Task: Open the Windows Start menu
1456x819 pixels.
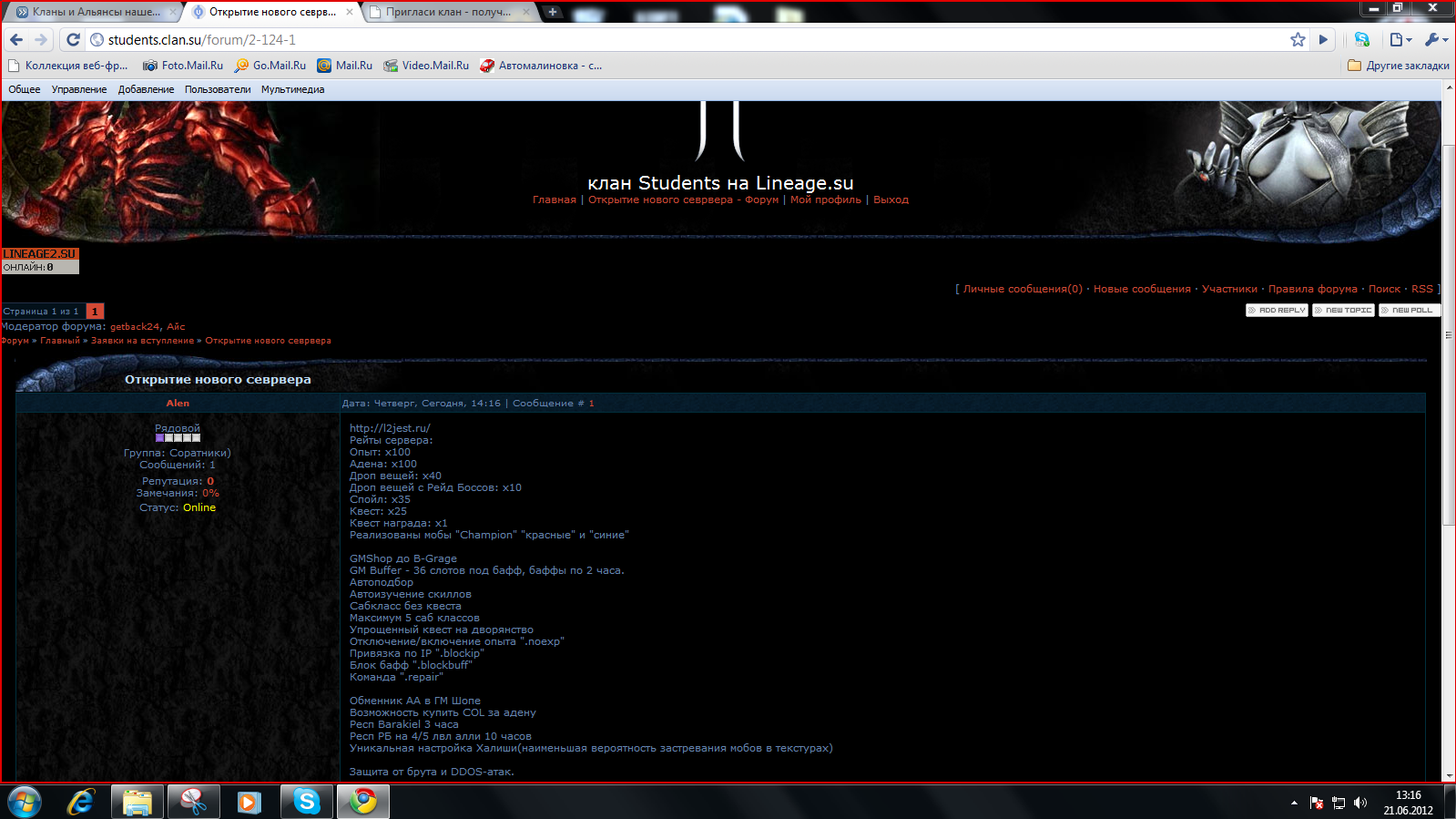Action: 25,802
